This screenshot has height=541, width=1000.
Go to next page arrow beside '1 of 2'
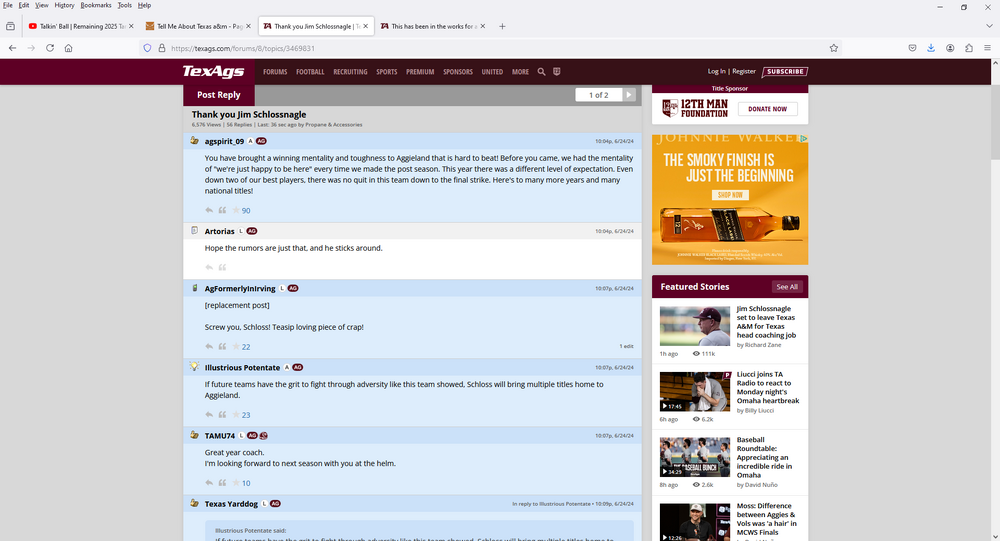click(629, 95)
